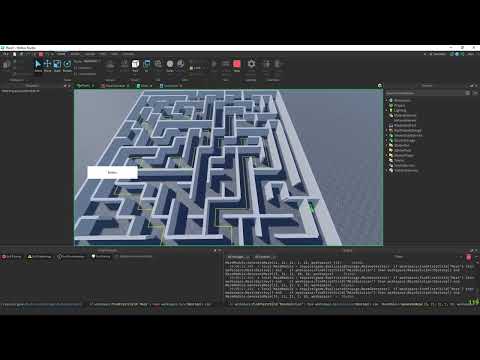This screenshot has height=360, width=480.
Task: Select ServerScriptService in the Explorer
Action: coord(406,135)
